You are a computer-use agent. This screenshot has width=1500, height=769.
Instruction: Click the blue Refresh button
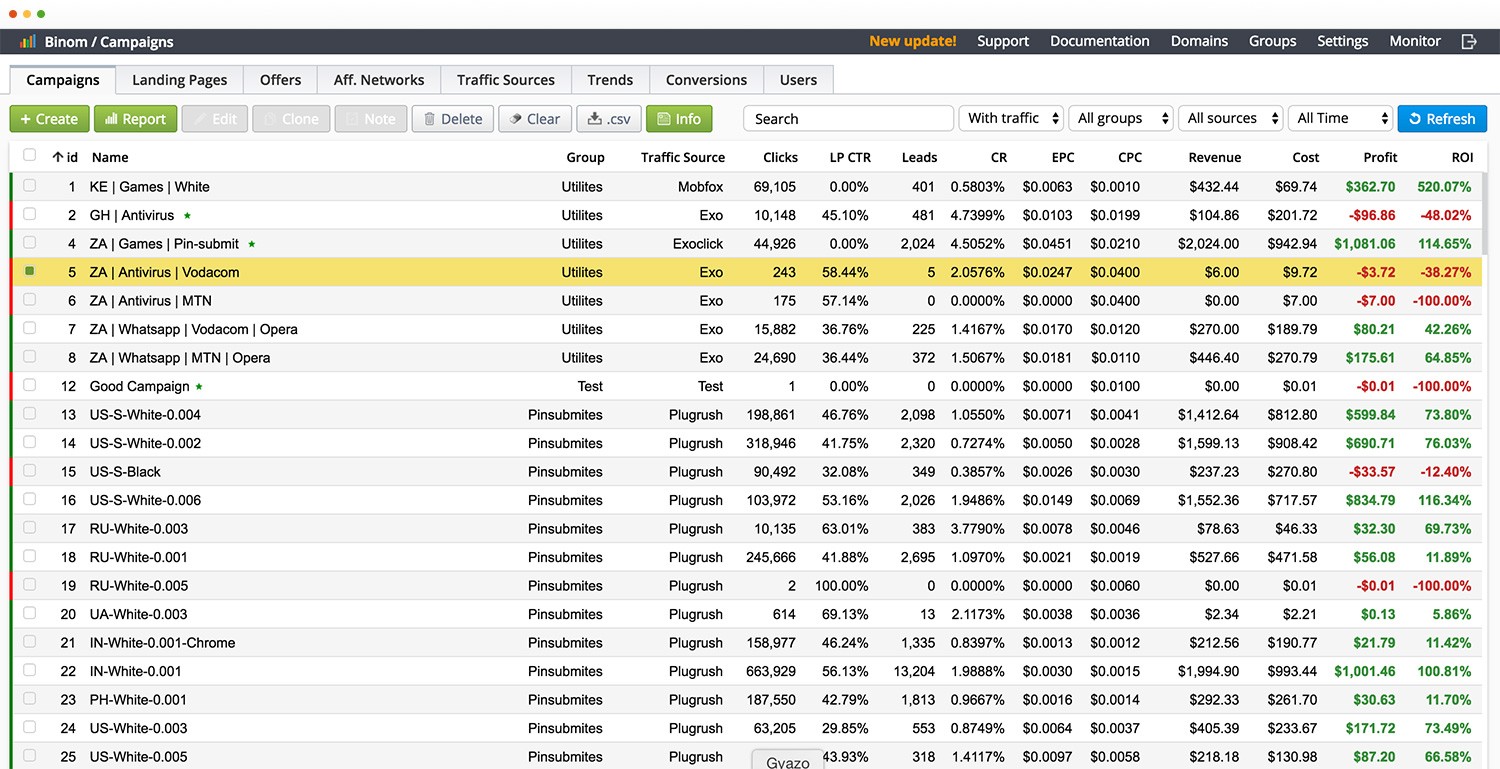pyautogui.click(x=1442, y=119)
